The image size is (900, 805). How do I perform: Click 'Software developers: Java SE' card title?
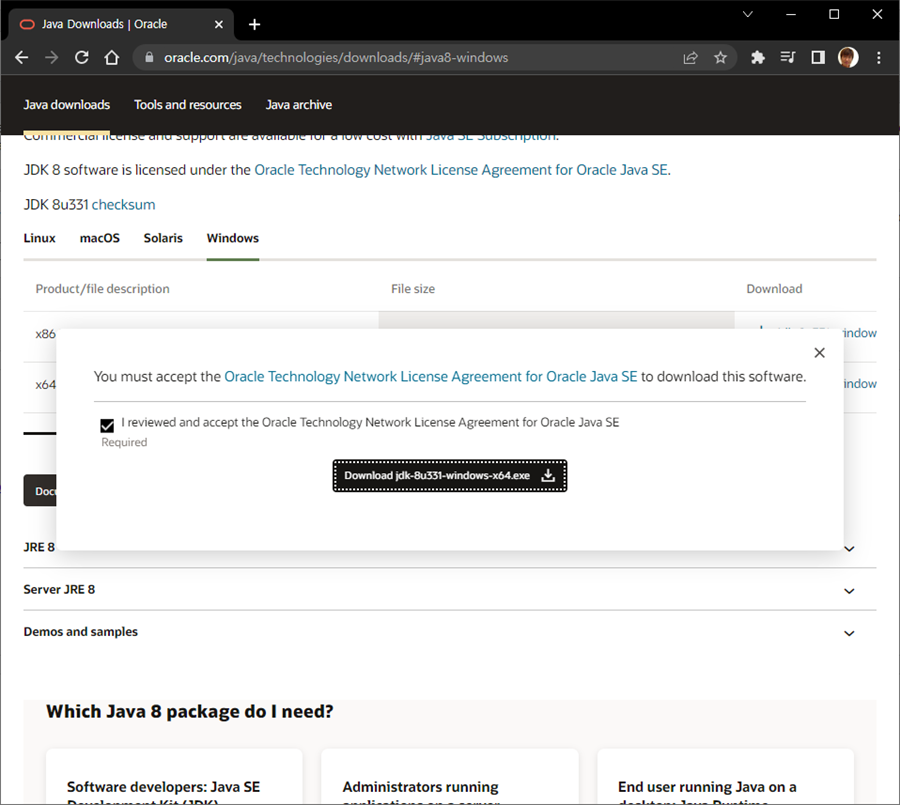coord(164,787)
